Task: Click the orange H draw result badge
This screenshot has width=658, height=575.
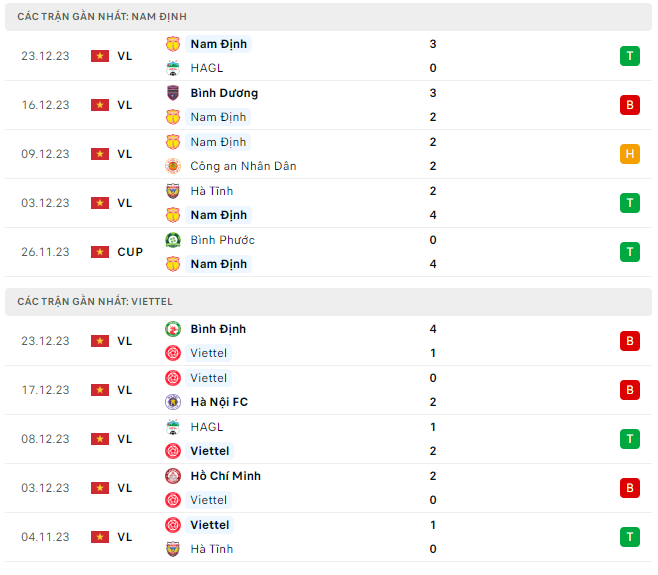Action: tap(629, 154)
